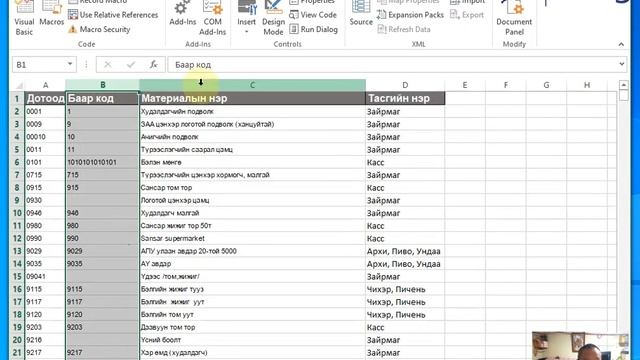Toggle Use Relative References
The height and width of the screenshot is (360, 640).
point(113,15)
